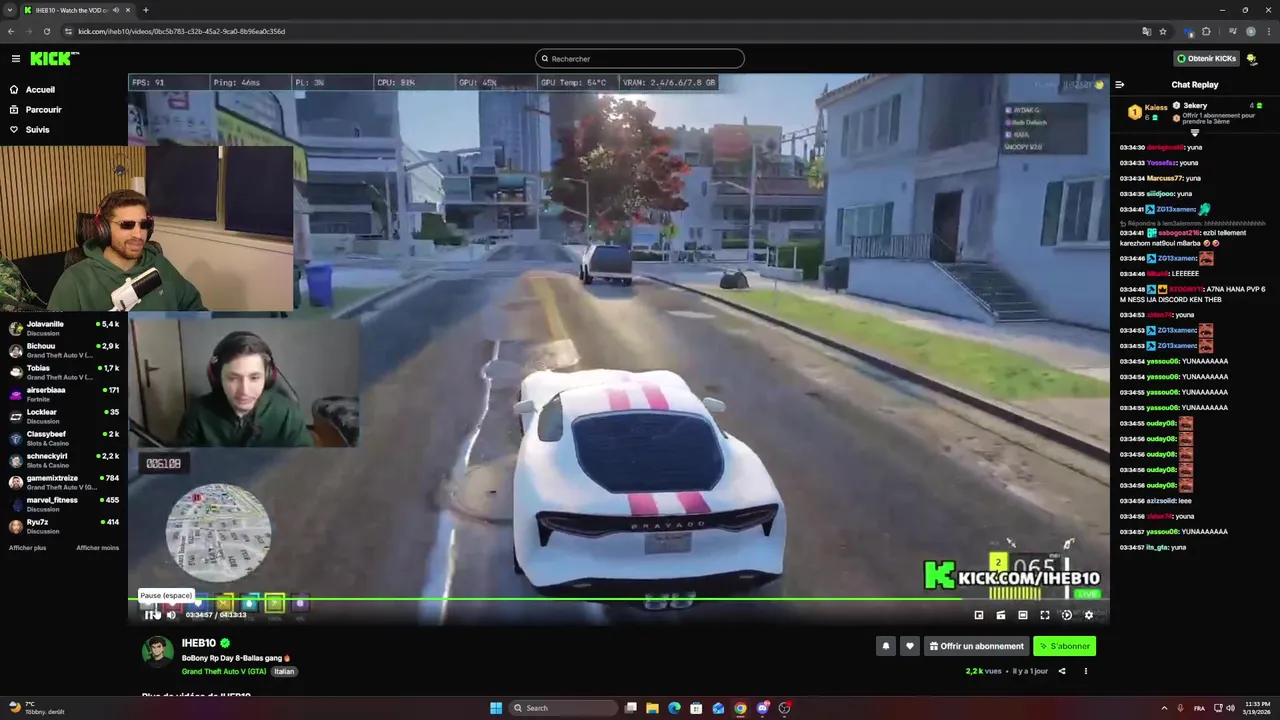The width and height of the screenshot is (1280, 720).
Task: Expand the list with Afficher plus
Action: click(27, 548)
